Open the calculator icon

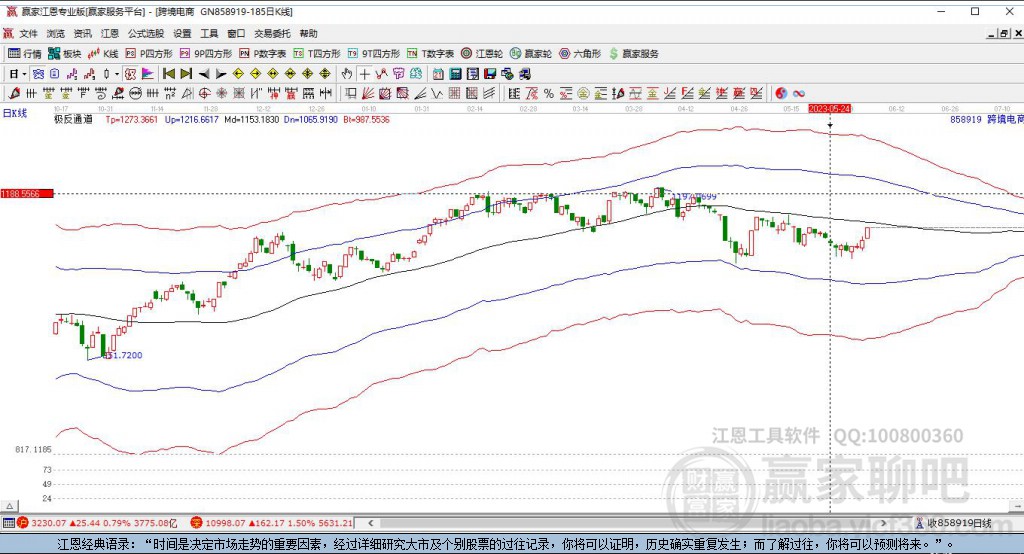(x=455, y=74)
